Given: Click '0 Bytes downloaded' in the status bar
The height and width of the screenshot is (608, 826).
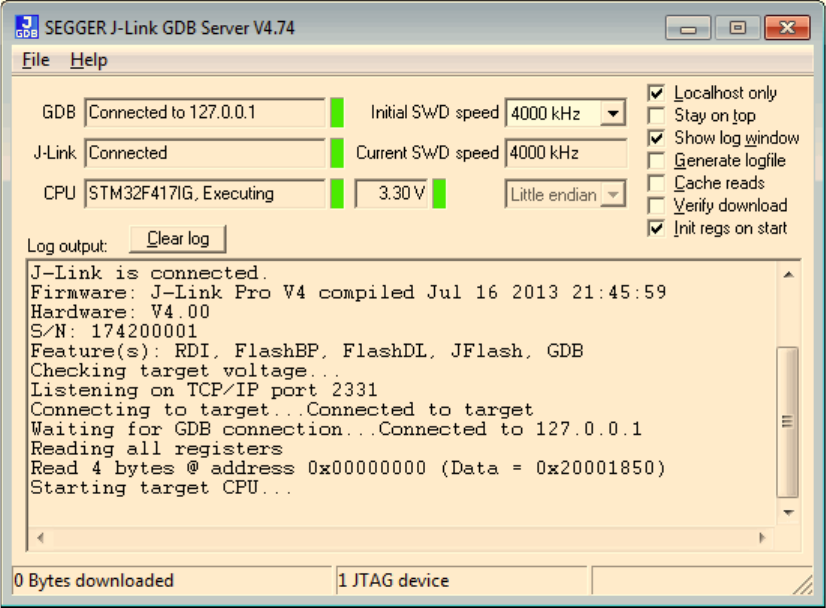Looking at the screenshot, I should tap(94, 581).
